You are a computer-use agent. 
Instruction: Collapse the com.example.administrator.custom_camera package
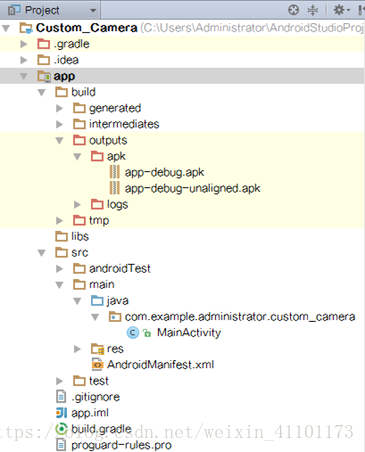click(x=95, y=317)
